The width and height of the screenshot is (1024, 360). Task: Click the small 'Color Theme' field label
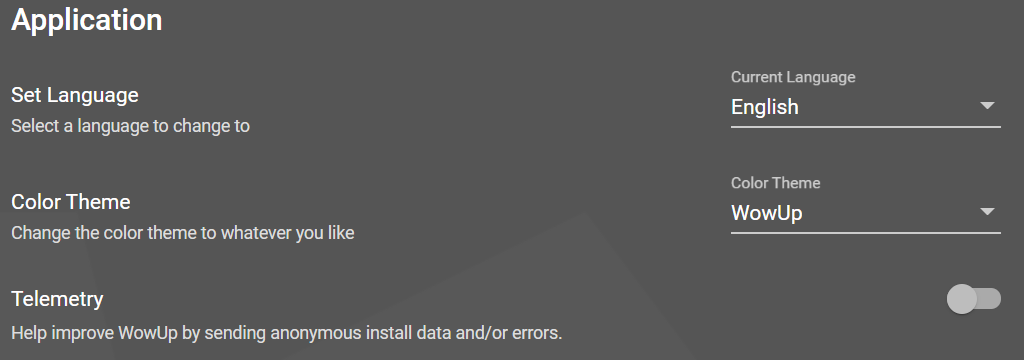775,183
